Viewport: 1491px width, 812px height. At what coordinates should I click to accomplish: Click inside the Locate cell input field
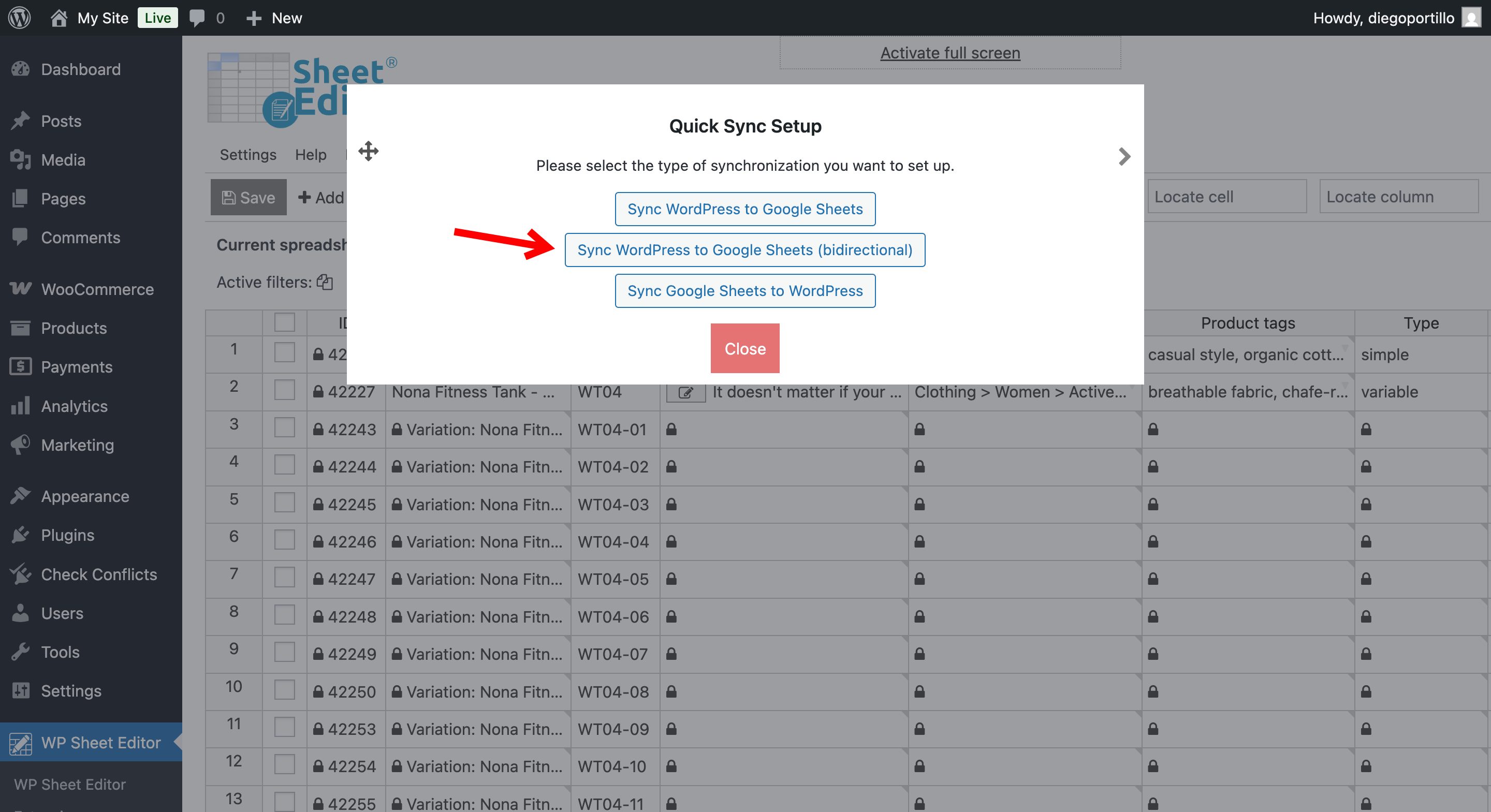tap(1226, 196)
